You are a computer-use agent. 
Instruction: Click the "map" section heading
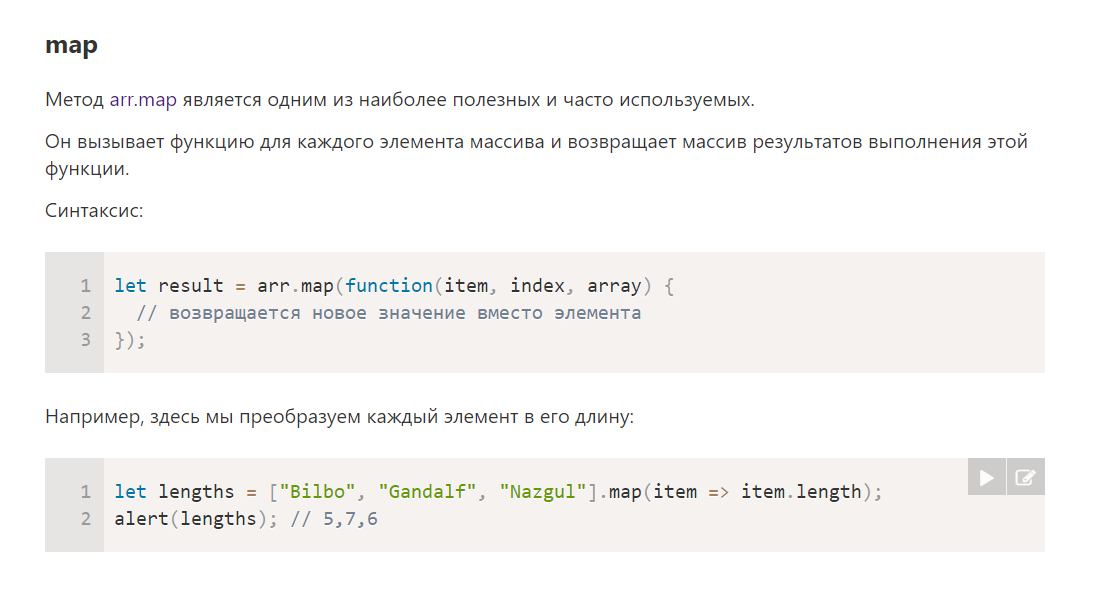(71, 45)
